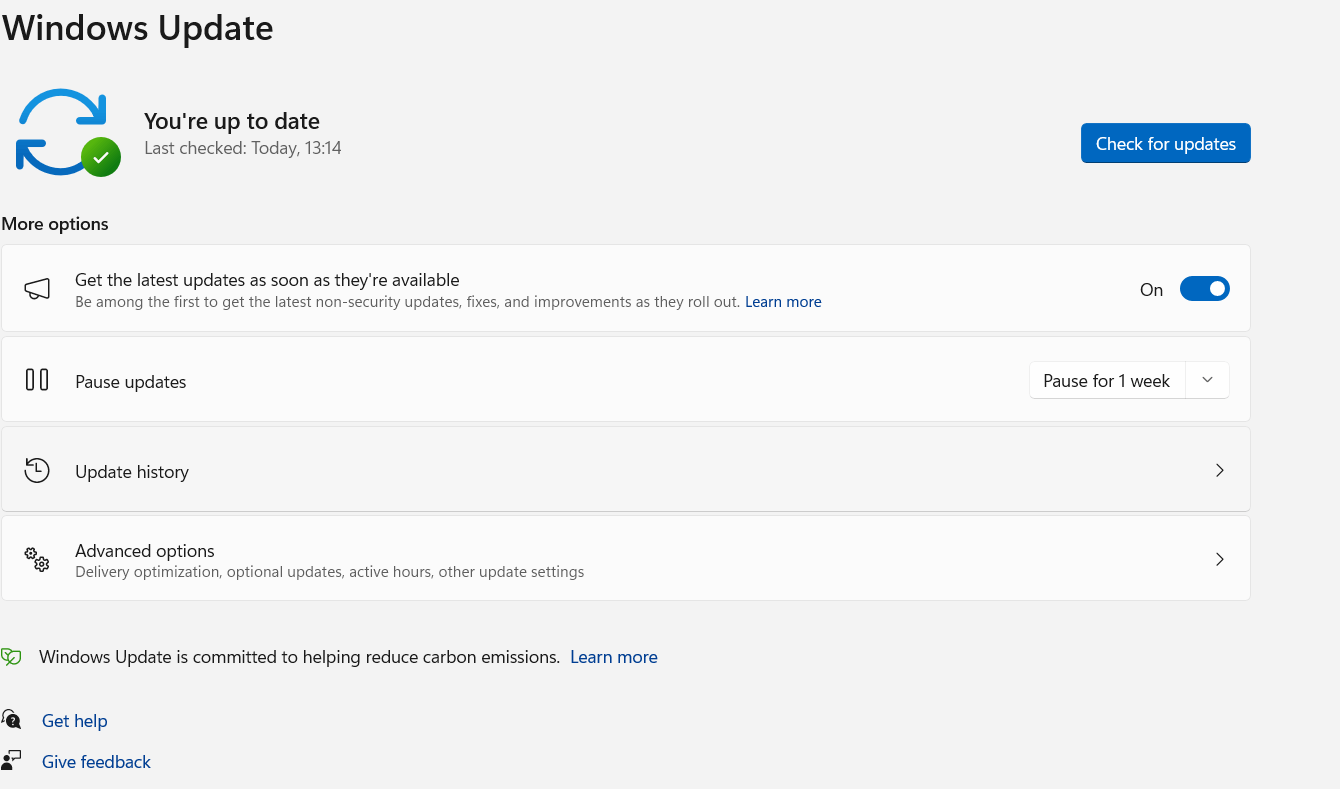This screenshot has width=1340, height=789.
Task: Open the pause duration dropdown arrow
Action: pos(1207,380)
